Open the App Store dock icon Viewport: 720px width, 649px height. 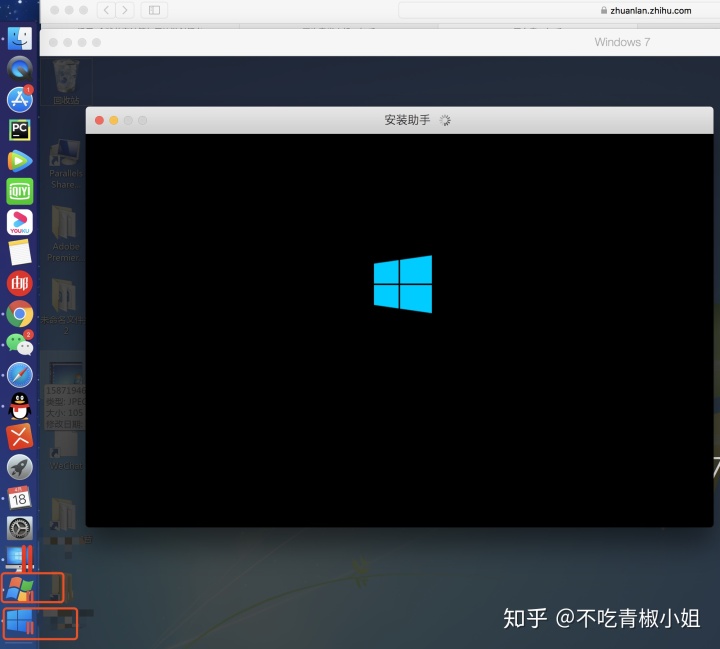(20, 99)
